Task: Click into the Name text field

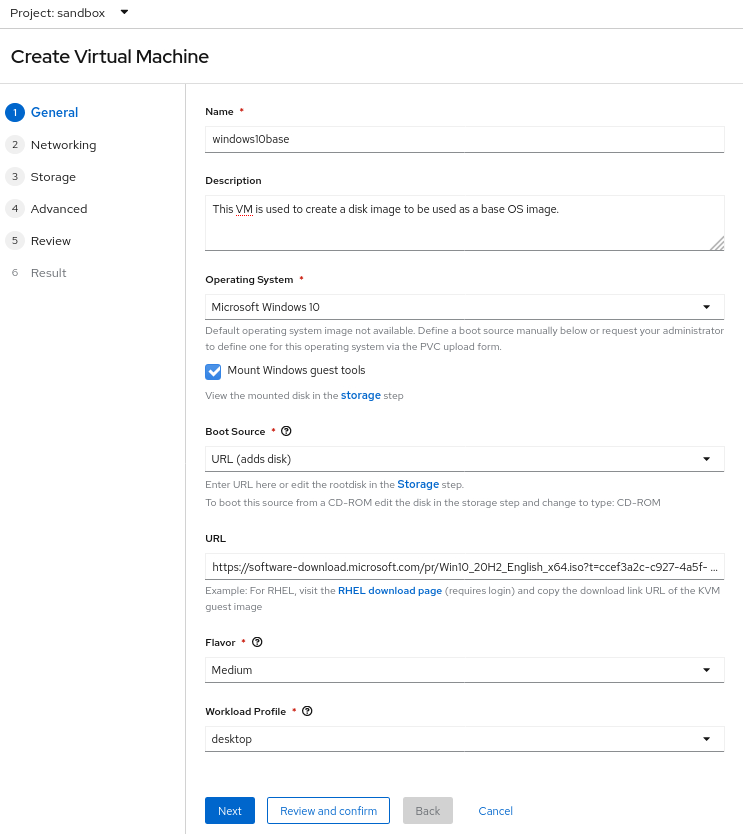Action: click(x=464, y=139)
